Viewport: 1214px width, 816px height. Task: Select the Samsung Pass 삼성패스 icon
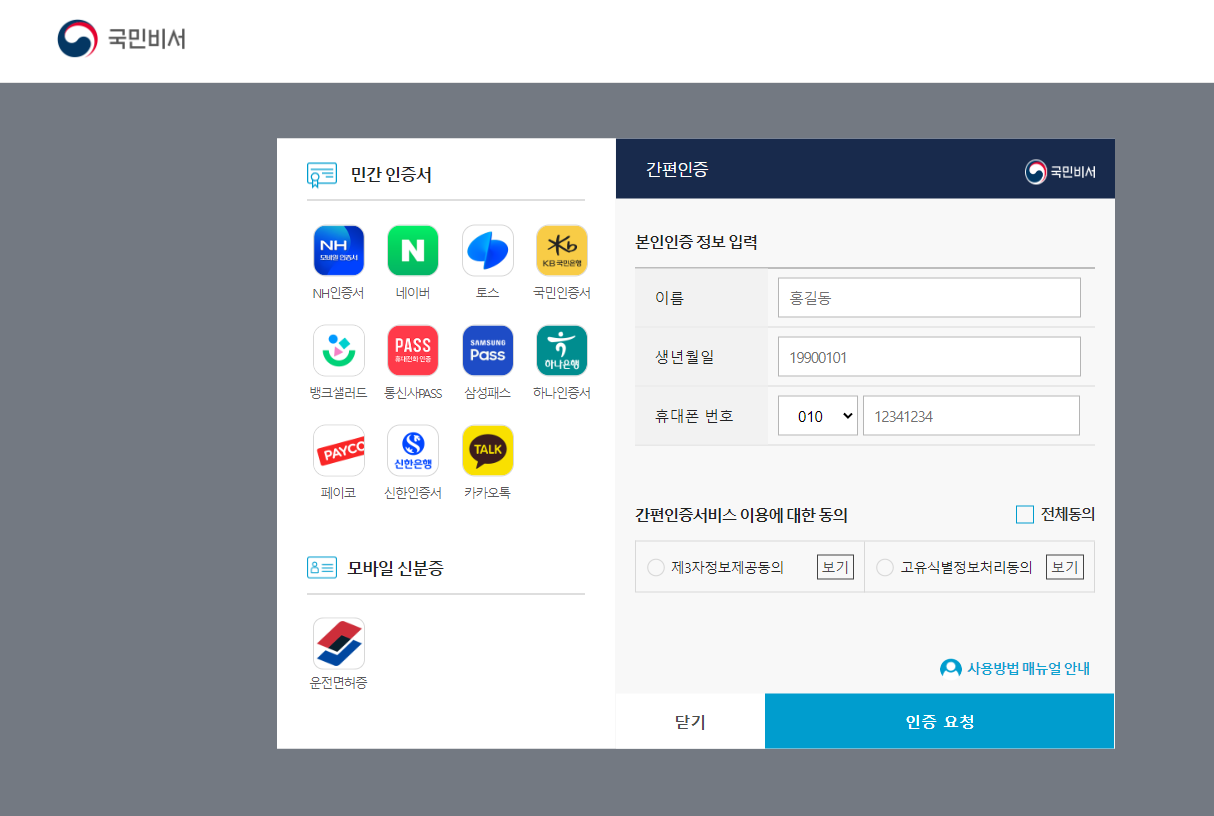488,351
